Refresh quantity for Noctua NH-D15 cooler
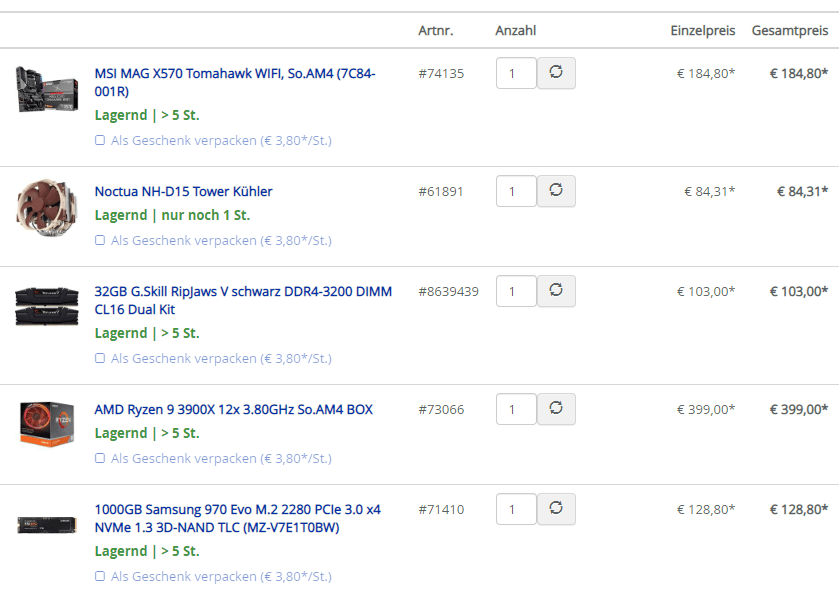Image resolution: width=839 pixels, height=591 pixels. pos(556,191)
